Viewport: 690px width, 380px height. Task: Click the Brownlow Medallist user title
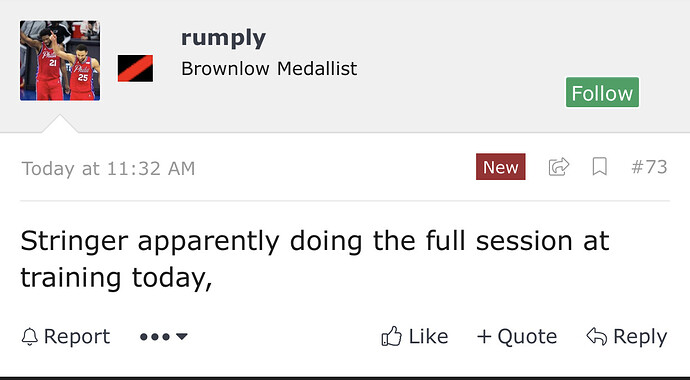pos(269,69)
